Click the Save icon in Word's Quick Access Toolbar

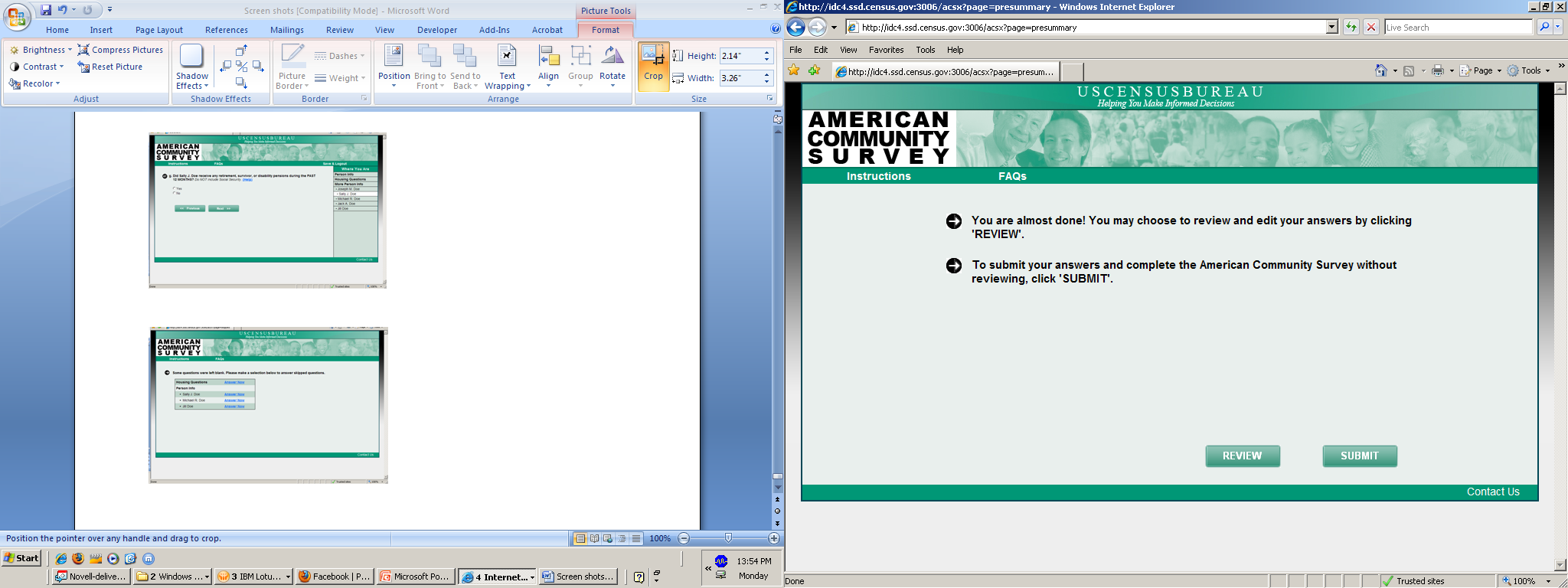coord(46,10)
